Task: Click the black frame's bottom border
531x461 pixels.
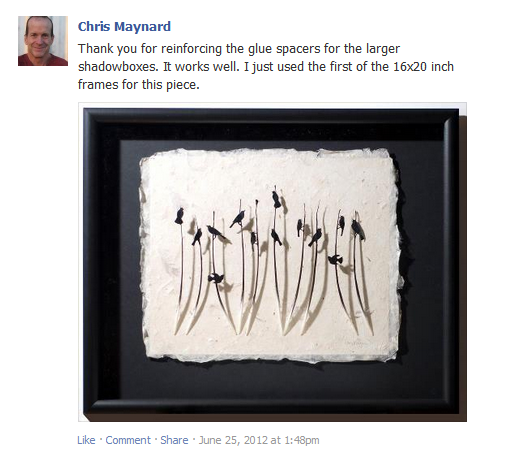Action: (x=271, y=406)
